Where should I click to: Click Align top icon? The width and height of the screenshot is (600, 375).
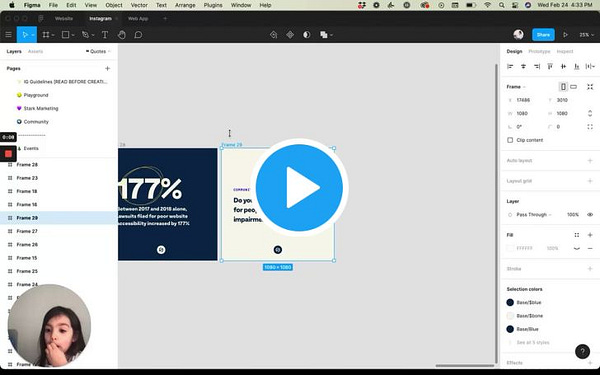coord(550,67)
